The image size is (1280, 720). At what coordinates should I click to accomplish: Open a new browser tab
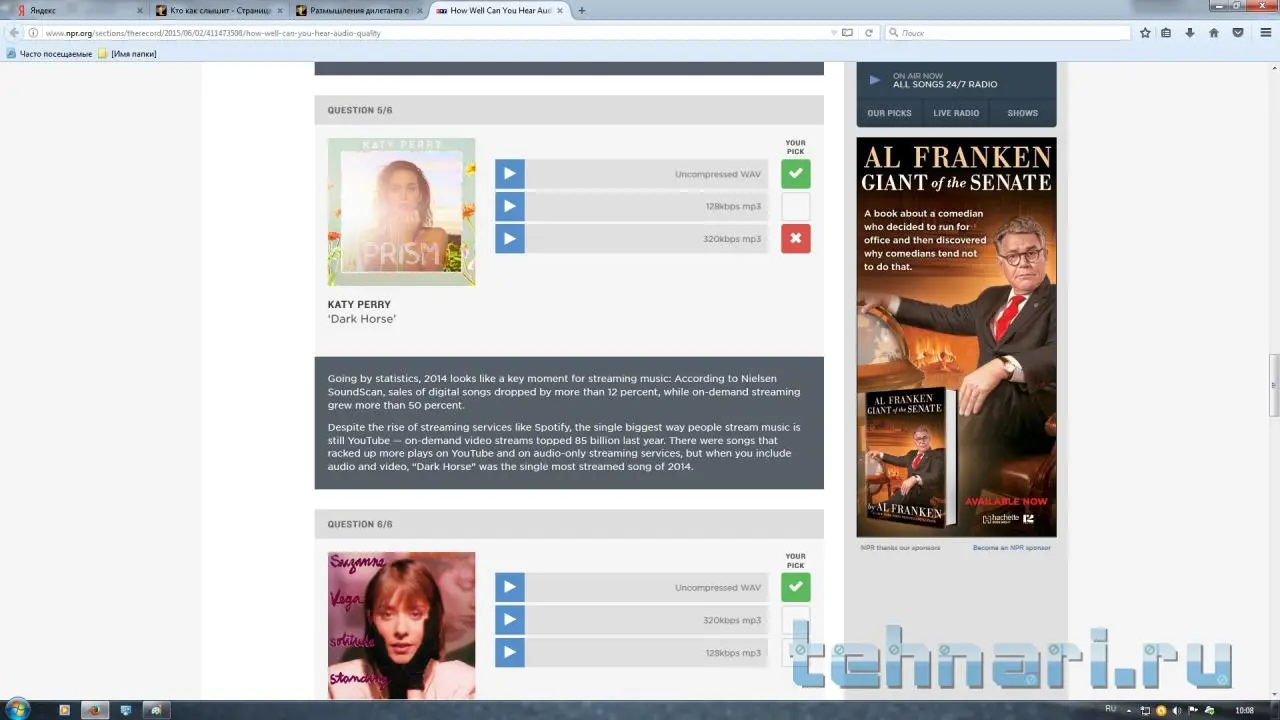(x=582, y=10)
